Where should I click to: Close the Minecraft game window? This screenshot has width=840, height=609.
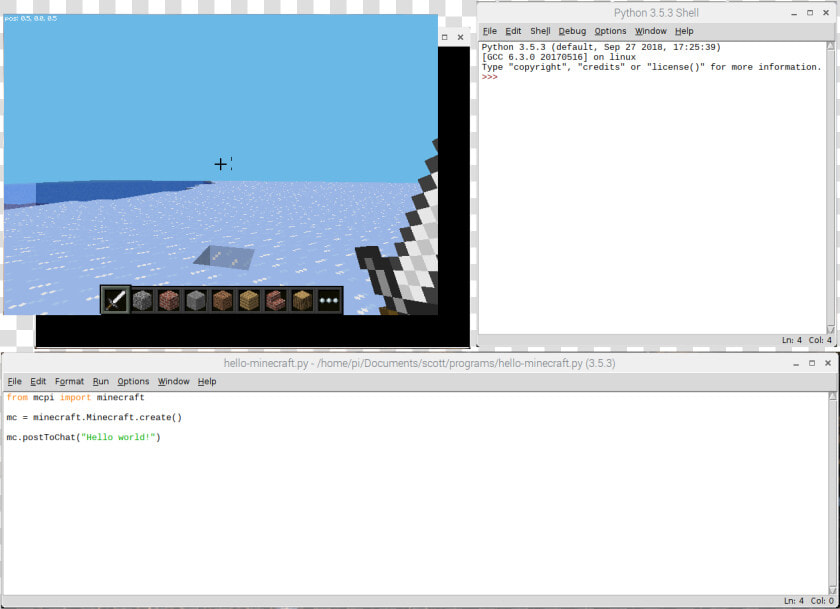tap(461, 37)
